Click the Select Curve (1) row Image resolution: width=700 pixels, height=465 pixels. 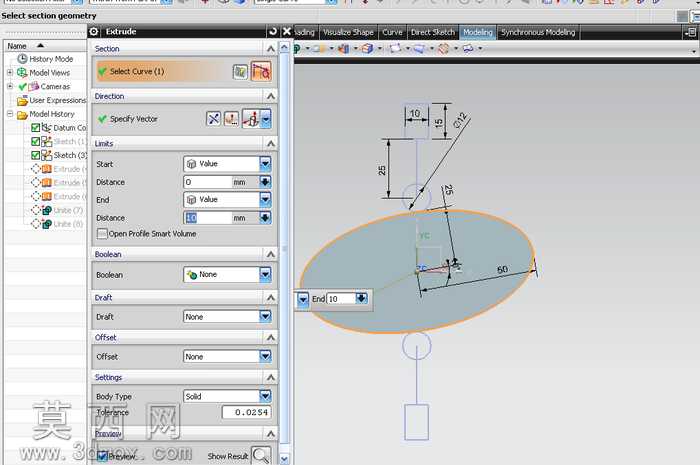coord(184,71)
